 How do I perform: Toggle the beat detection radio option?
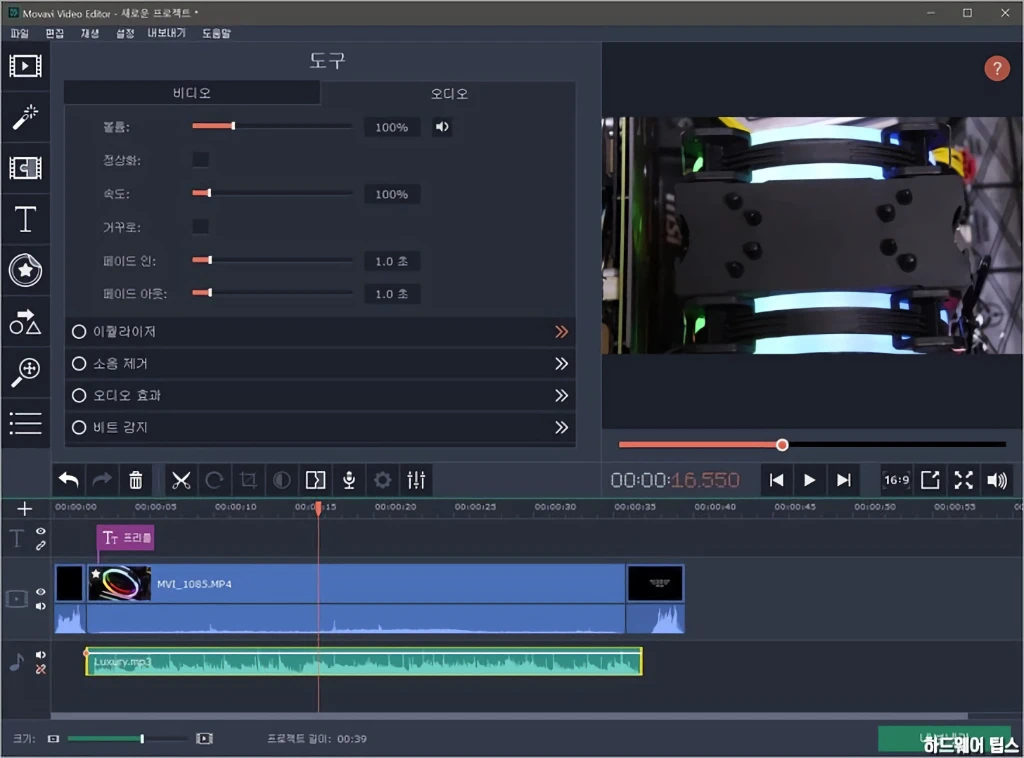[x=79, y=428]
